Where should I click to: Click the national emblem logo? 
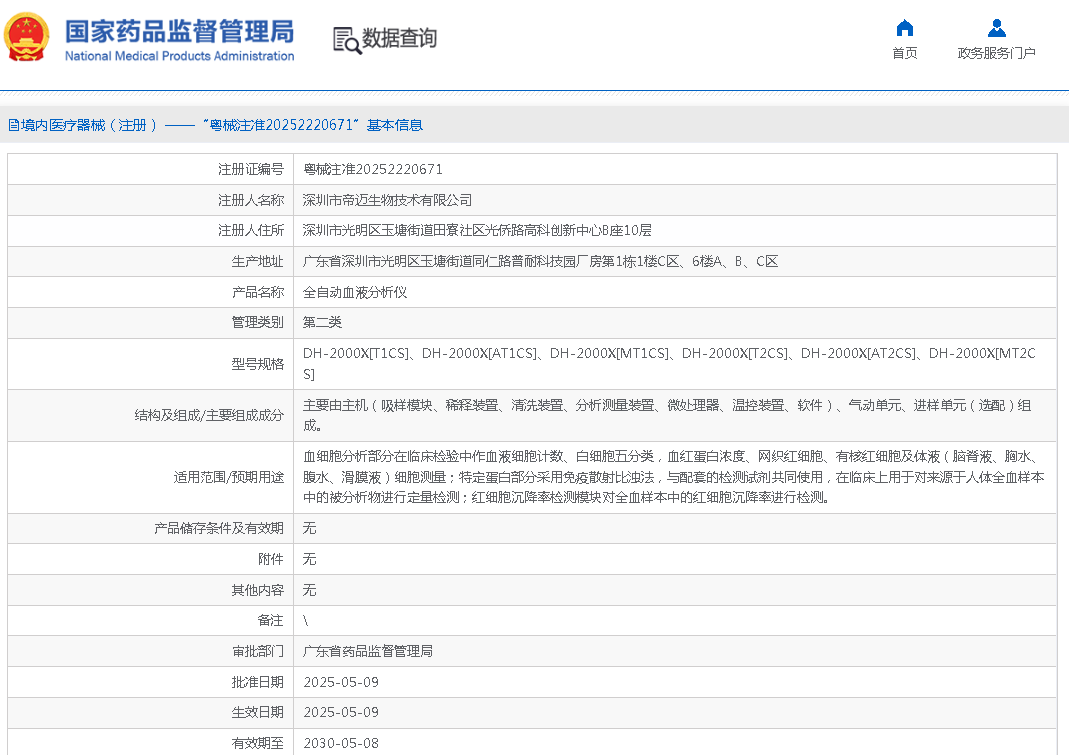coord(27,38)
